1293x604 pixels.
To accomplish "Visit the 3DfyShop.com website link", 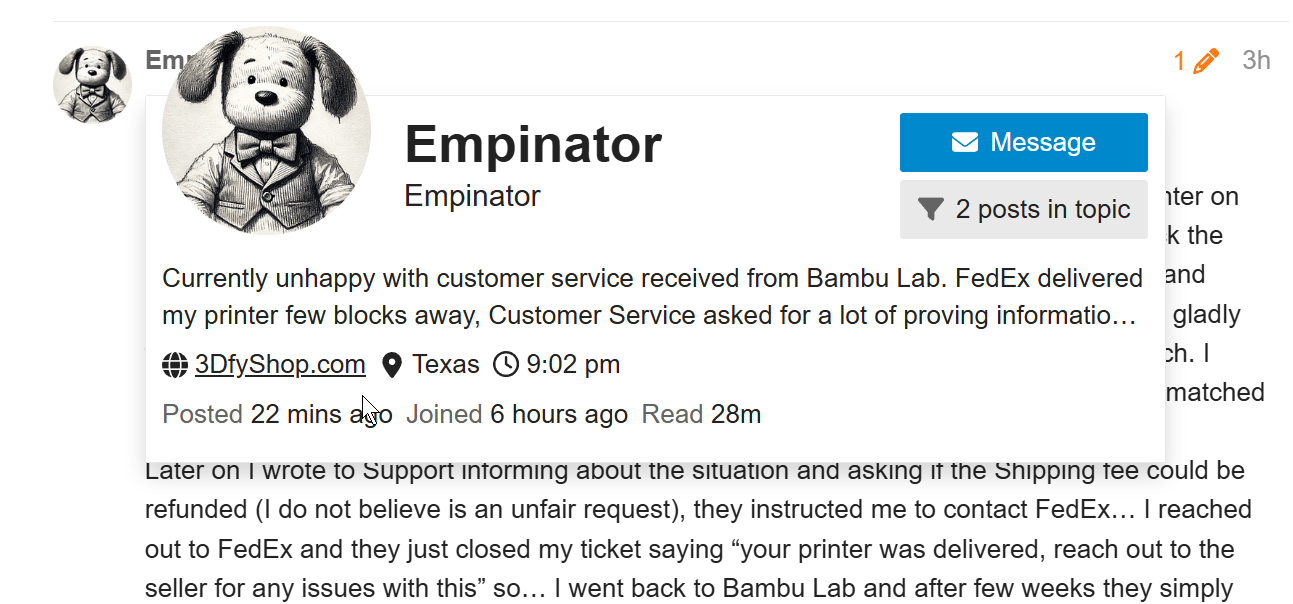I will tap(280, 365).
